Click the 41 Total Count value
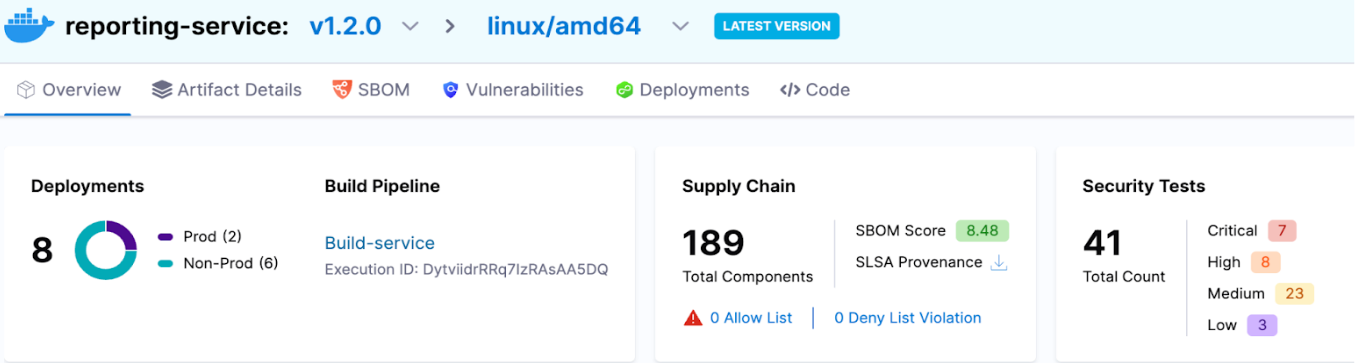Screen dimensions: 1356x363 (1103, 243)
